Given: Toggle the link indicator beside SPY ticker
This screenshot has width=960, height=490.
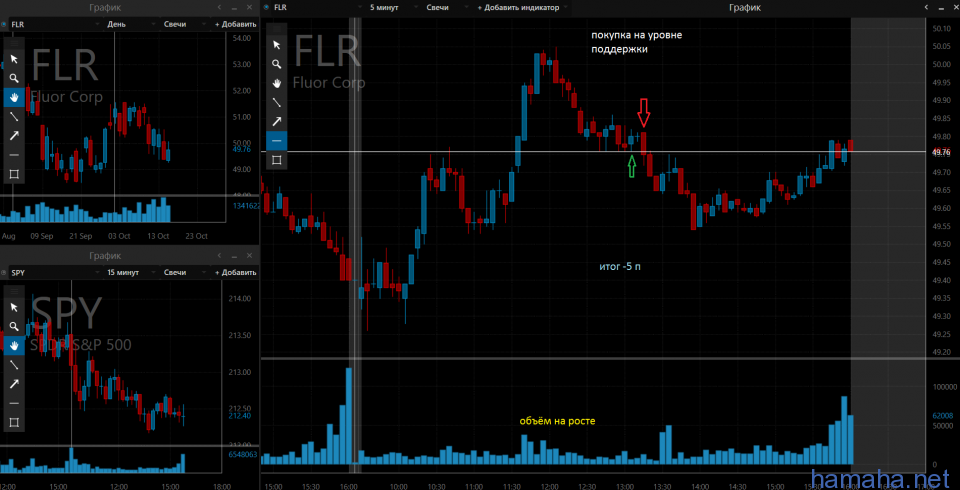Looking at the screenshot, I should click(x=4, y=273).
